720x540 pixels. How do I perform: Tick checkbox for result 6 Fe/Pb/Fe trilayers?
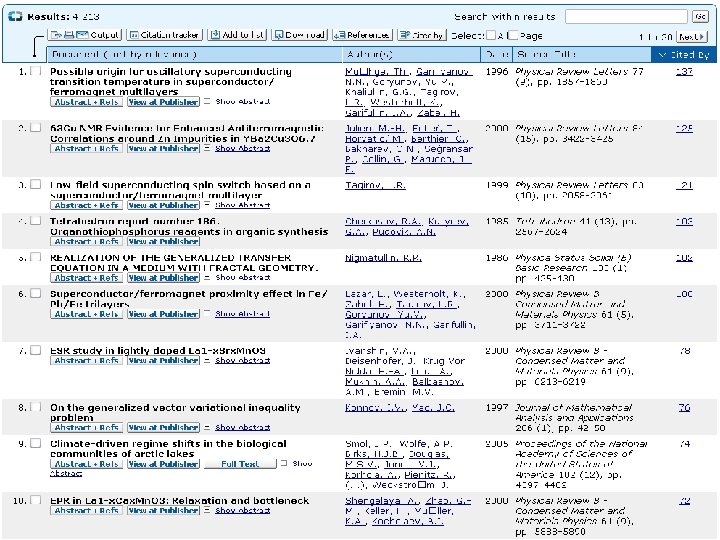(x=35, y=293)
